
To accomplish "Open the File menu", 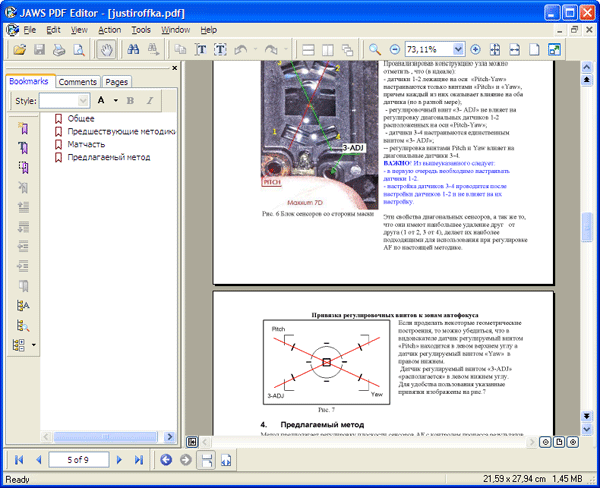I will [30, 30].
